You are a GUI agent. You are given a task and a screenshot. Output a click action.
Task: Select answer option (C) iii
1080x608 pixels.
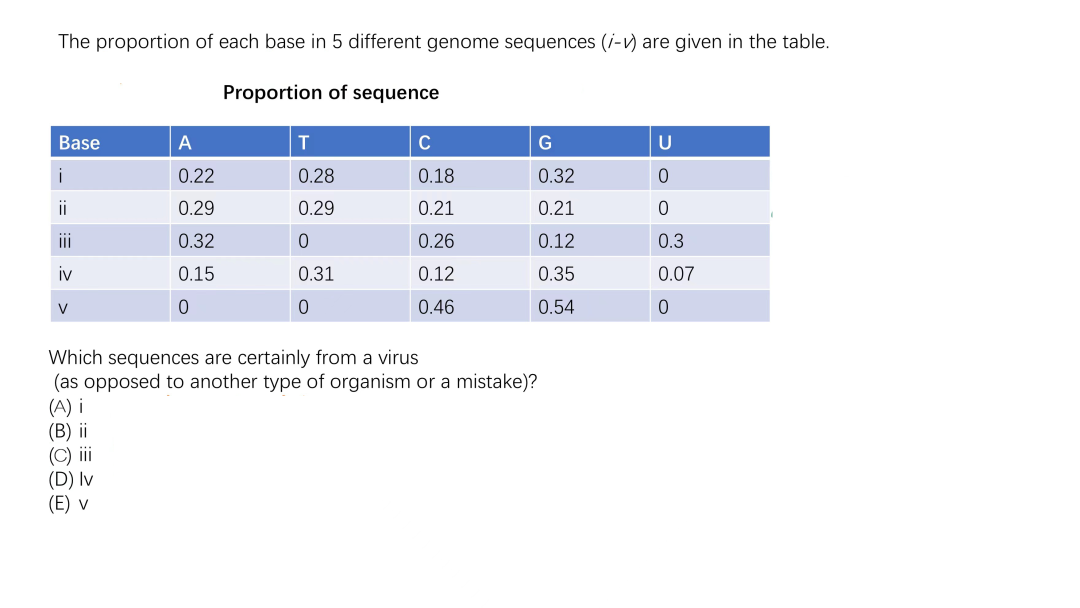coord(70,455)
